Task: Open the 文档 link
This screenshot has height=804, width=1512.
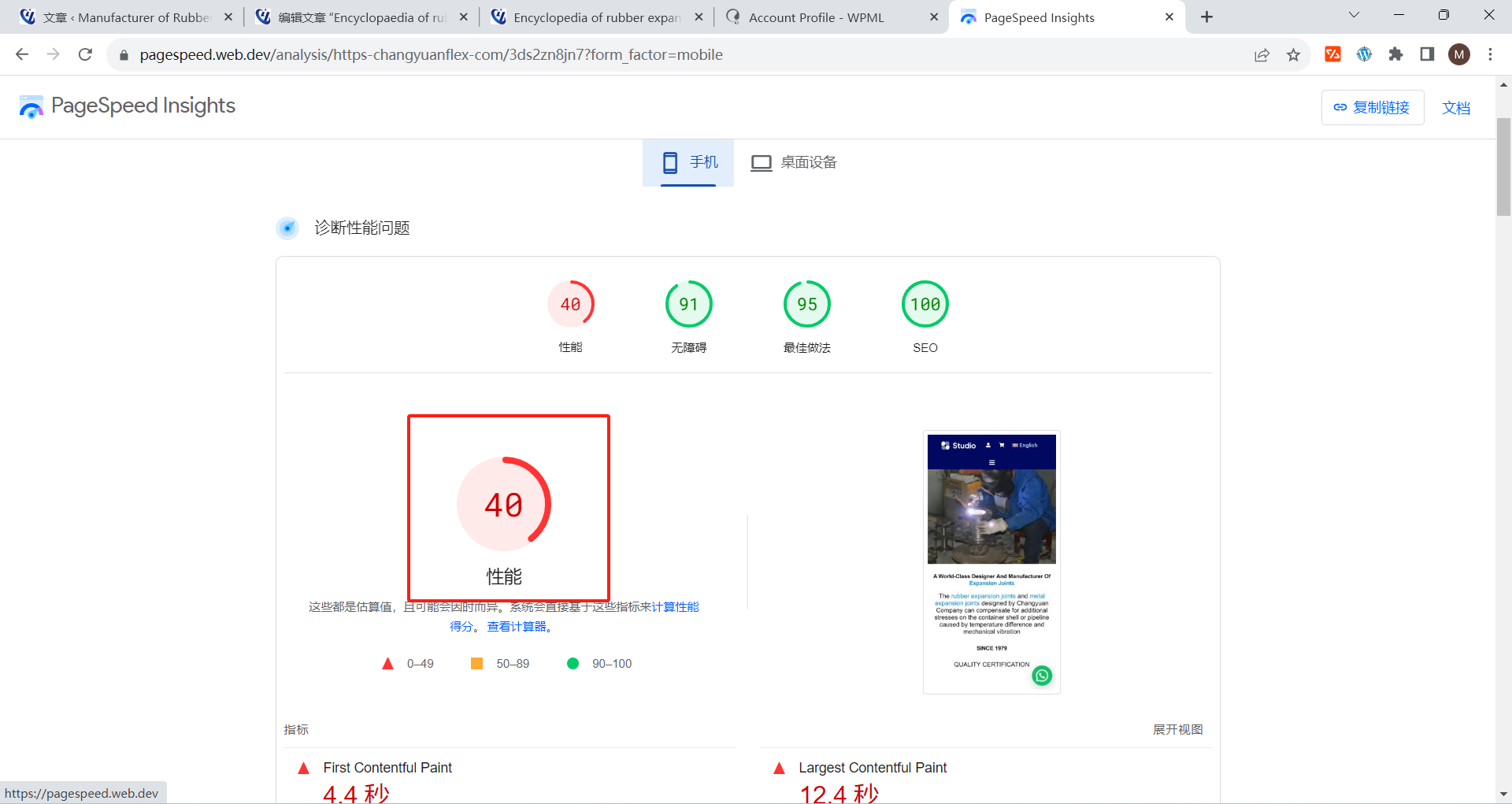Action: [x=1456, y=108]
